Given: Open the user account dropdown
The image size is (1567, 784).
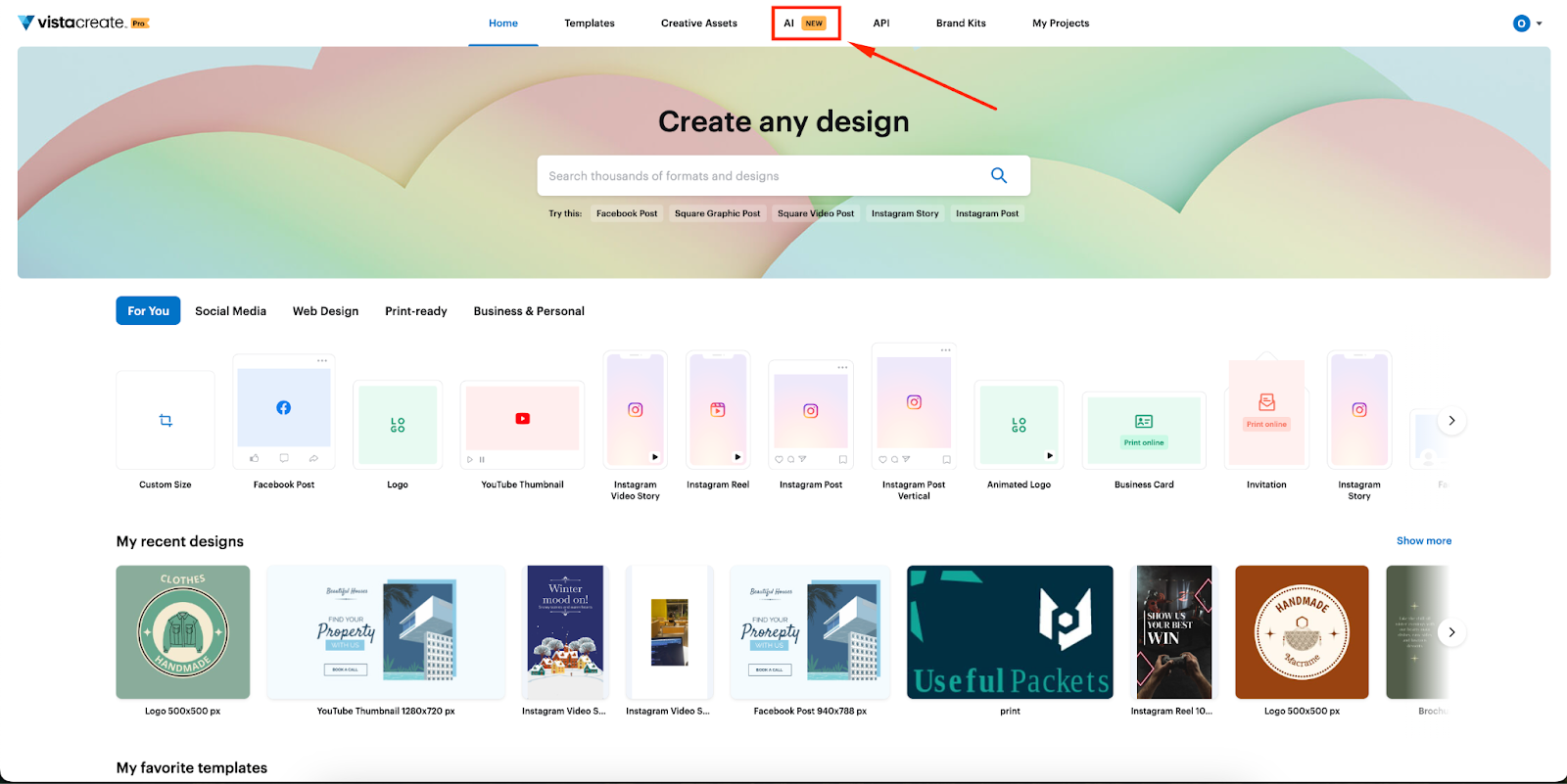Looking at the screenshot, I should (1527, 23).
